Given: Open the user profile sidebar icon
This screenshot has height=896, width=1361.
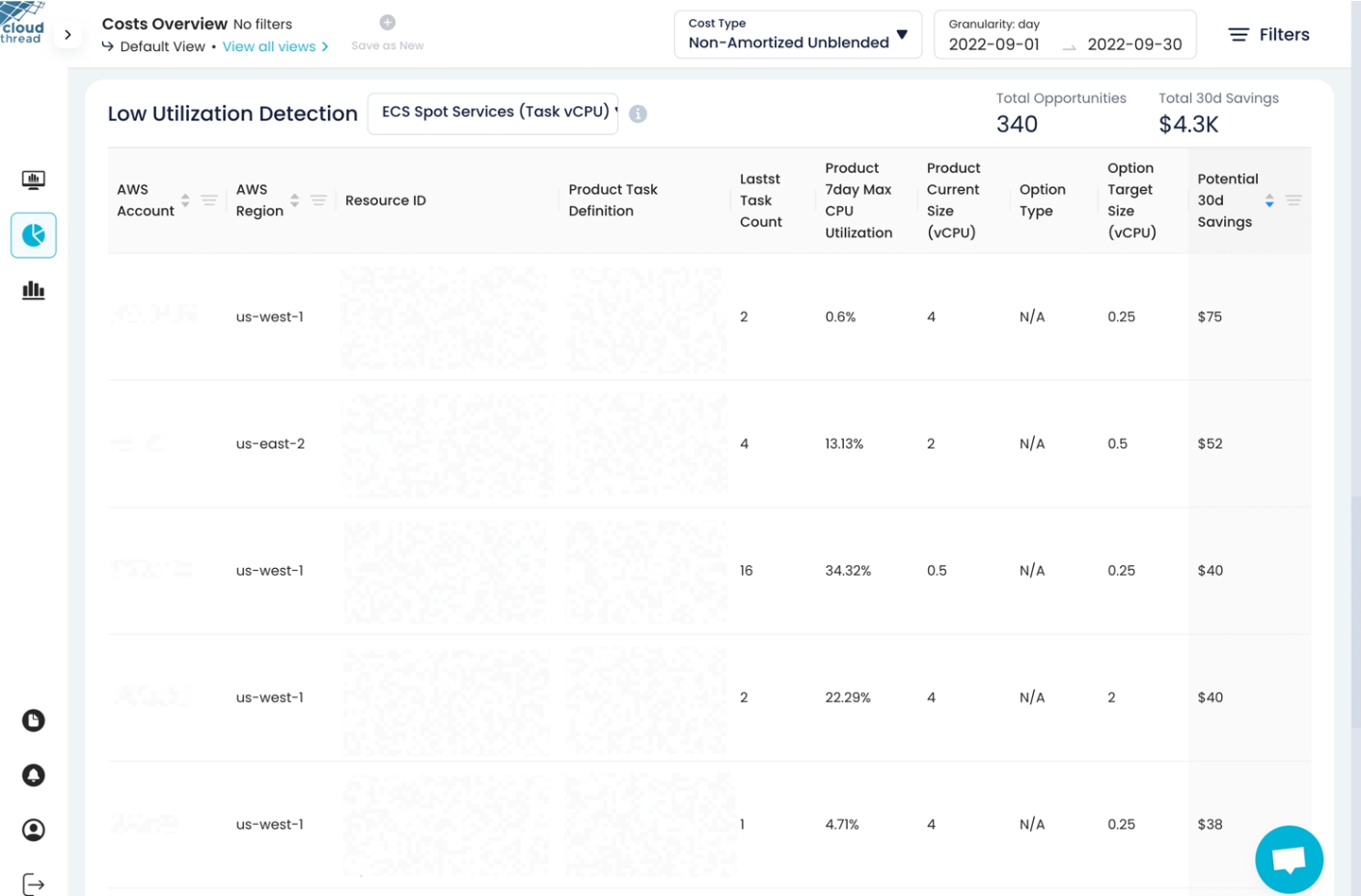Looking at the screenshot, I should click(x=33, y=830).
